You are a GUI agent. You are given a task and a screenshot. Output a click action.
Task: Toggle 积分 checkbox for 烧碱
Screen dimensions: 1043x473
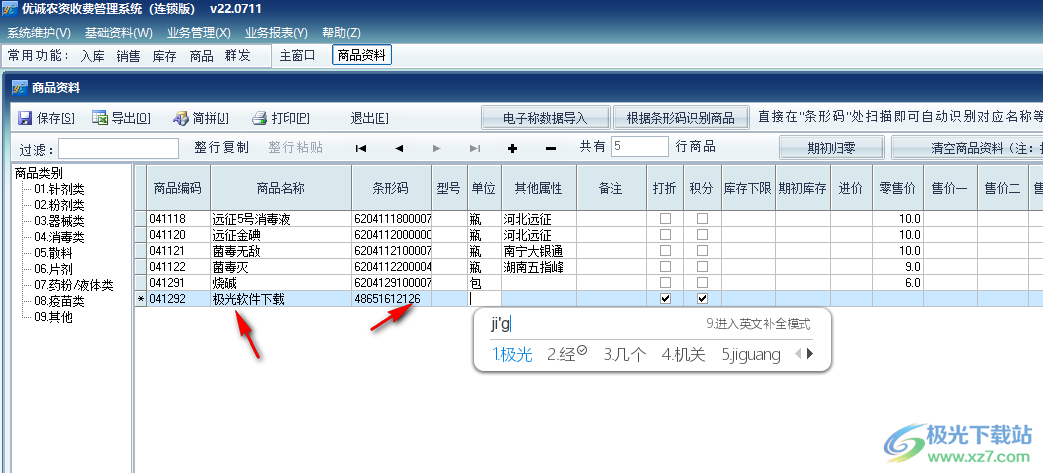tap(702, 283)
